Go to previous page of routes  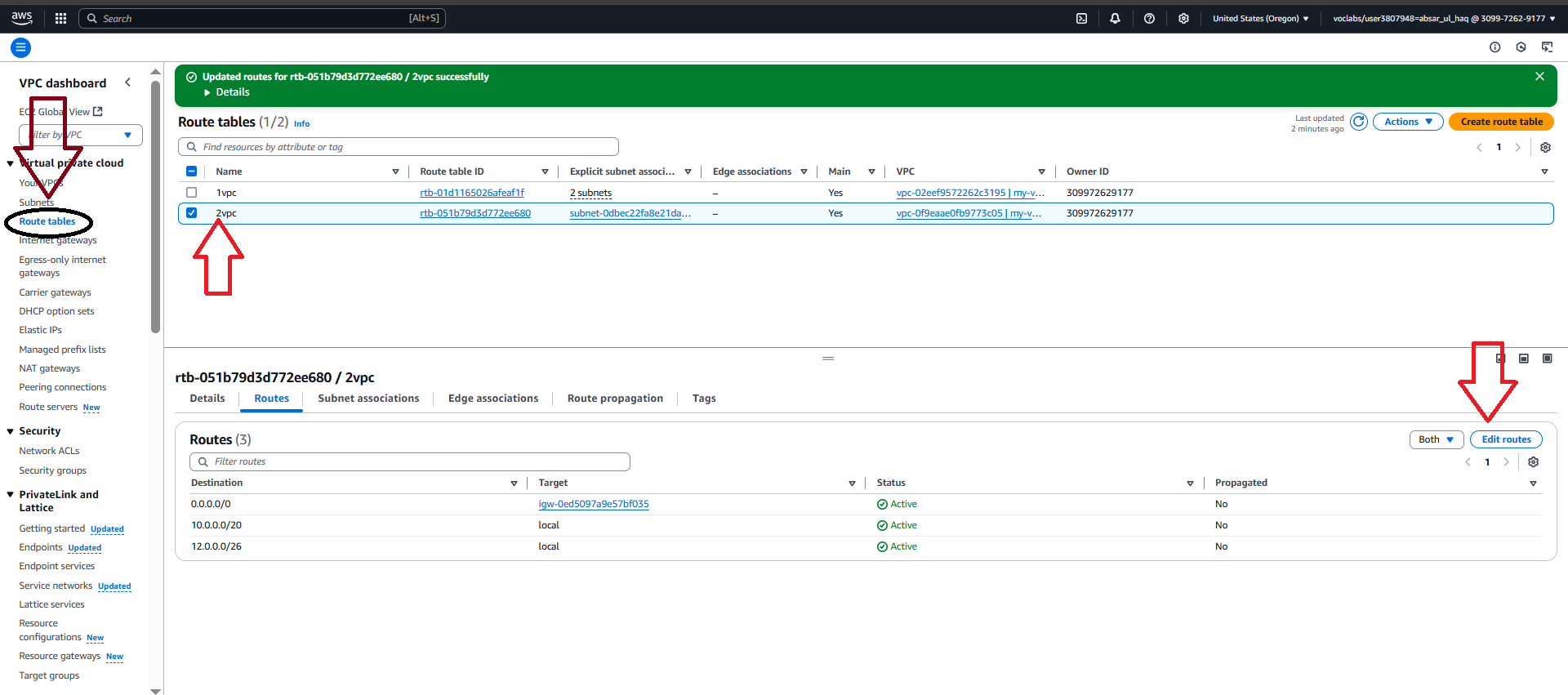[x=1468, y=462]
